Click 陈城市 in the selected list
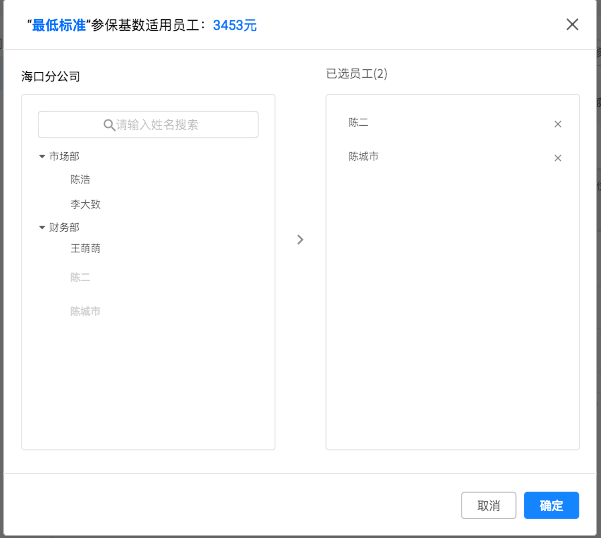 pos(363,157)
